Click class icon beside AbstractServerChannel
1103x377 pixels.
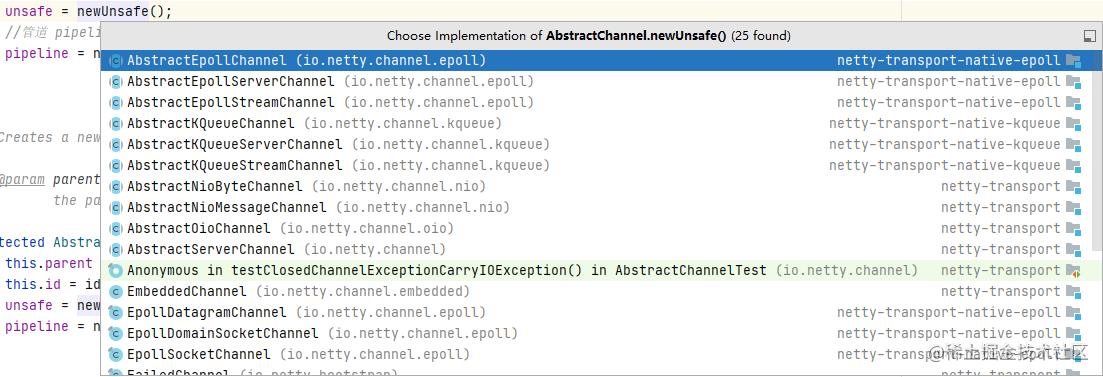coord(115,250)
